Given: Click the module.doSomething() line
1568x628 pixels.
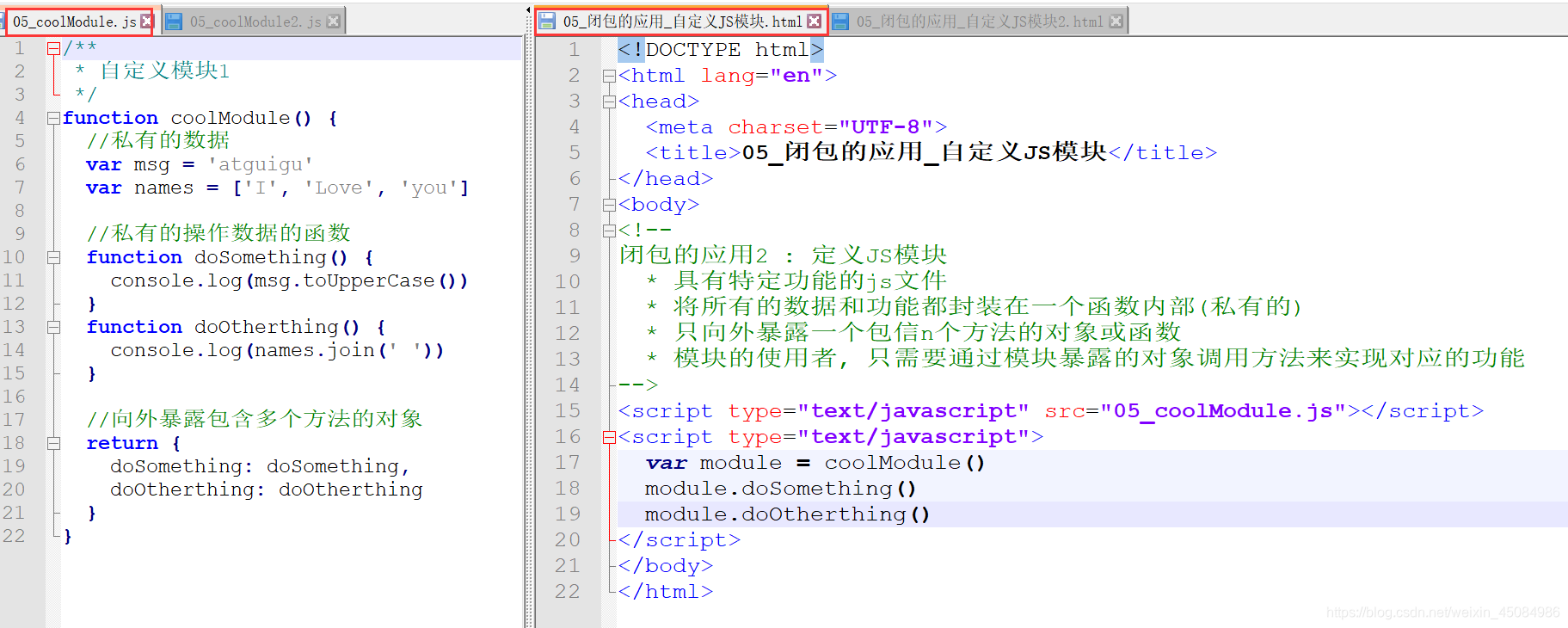Looking at the screenshot, I should 781,489.
